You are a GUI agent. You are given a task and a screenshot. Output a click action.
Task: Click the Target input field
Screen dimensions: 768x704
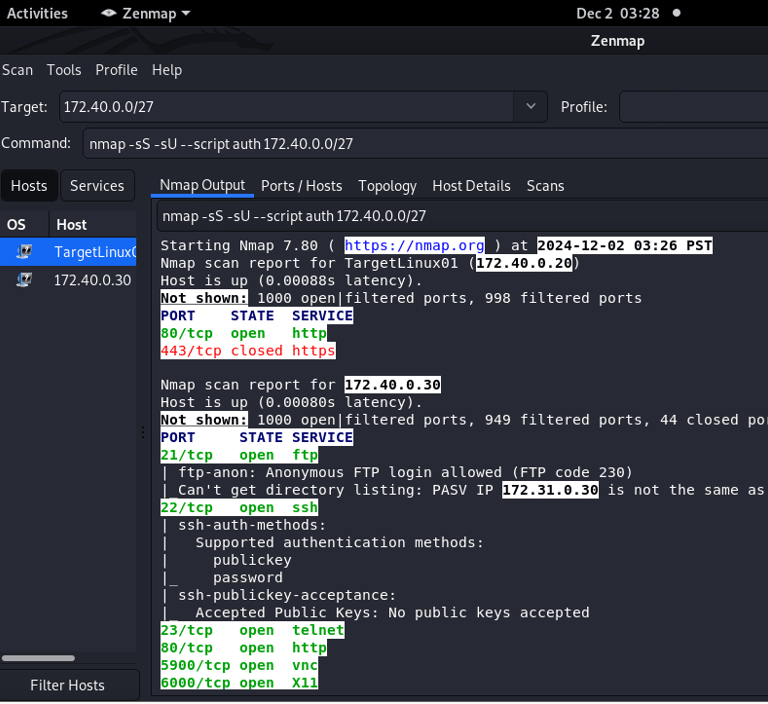287,106
